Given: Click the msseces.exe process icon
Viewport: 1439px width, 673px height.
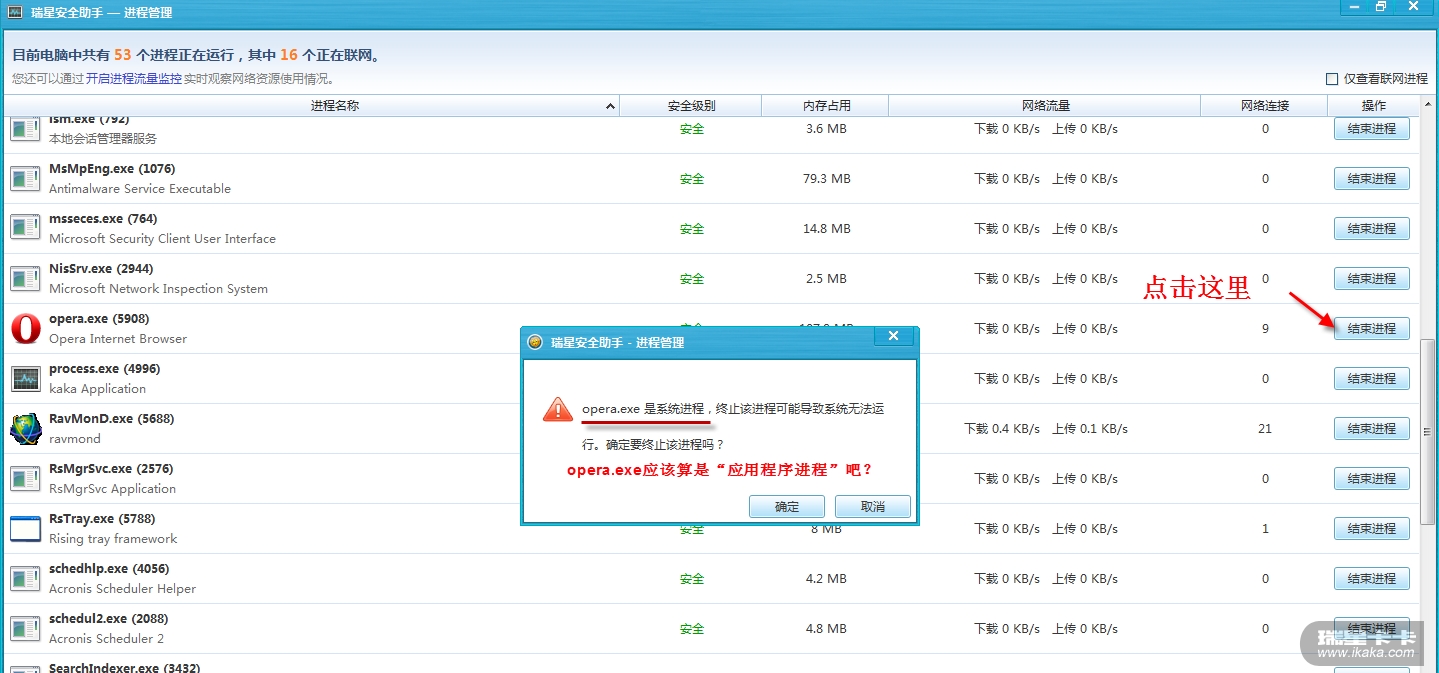Looking at the screenshot, I should (25, 229).
